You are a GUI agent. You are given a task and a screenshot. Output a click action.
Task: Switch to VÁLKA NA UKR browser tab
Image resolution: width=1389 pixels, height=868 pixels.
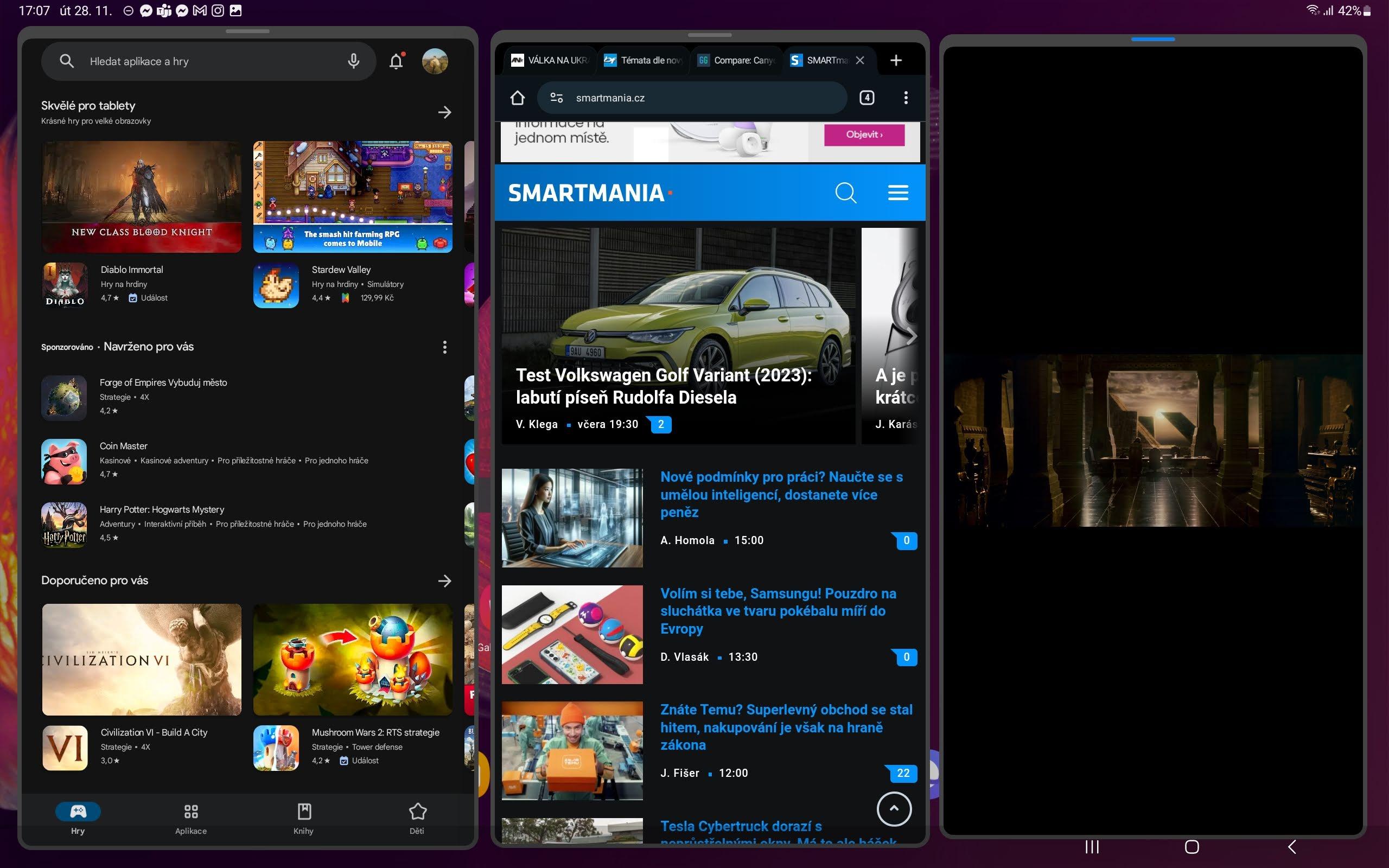[549, 60]
